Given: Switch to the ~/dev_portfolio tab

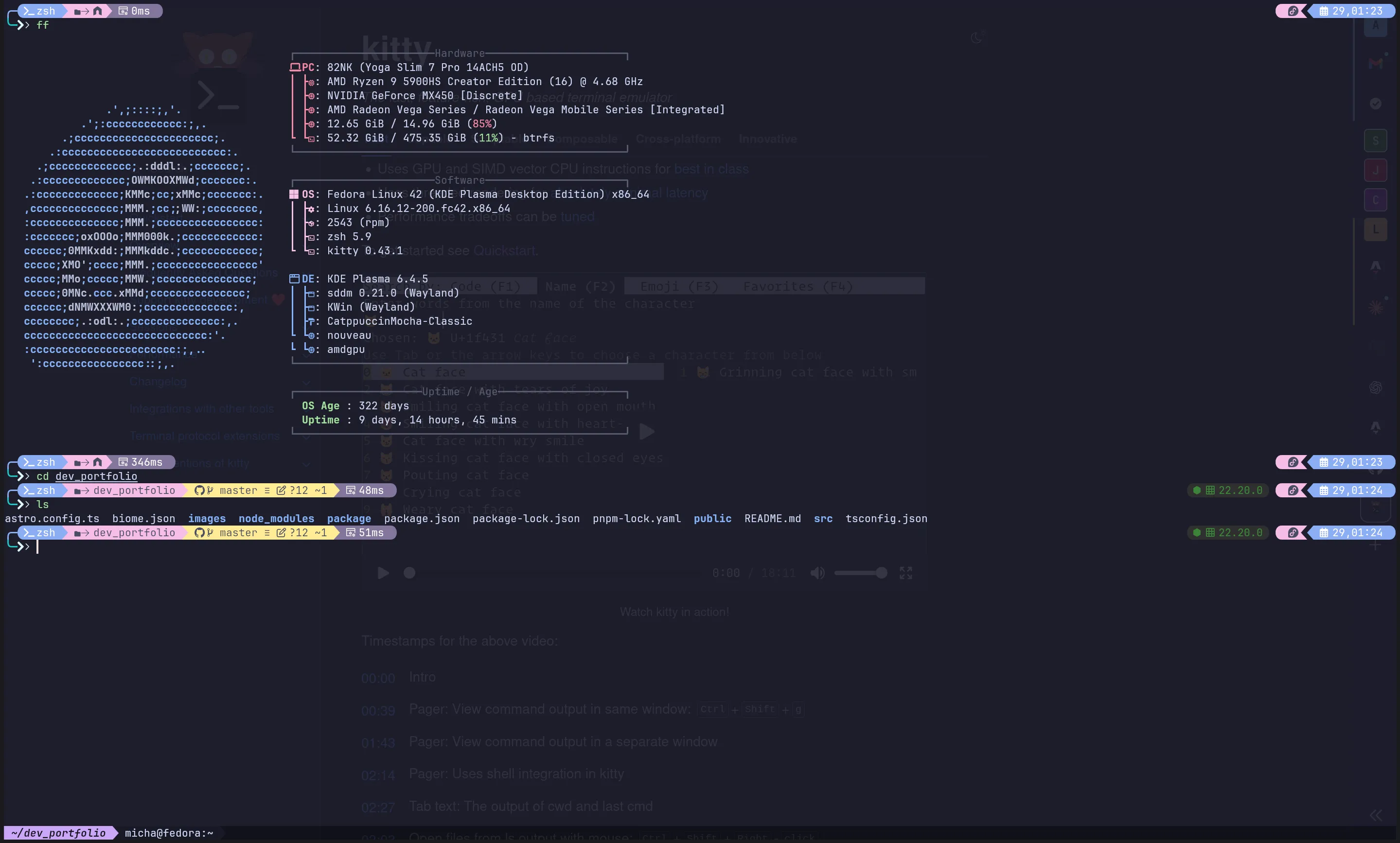Looking at the screenshot, I should (58, 833).
